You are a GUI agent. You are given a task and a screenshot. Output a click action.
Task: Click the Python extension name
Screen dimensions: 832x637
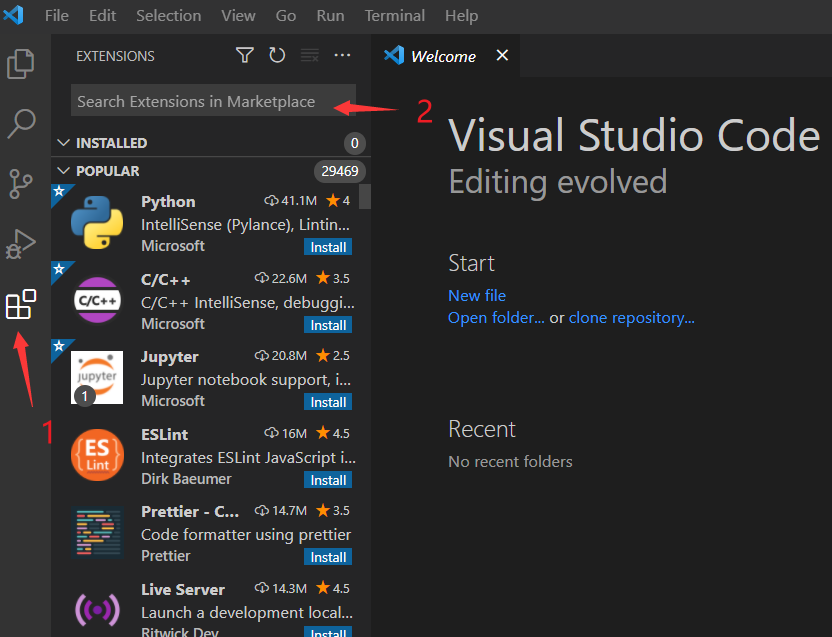tap(168, 202)
